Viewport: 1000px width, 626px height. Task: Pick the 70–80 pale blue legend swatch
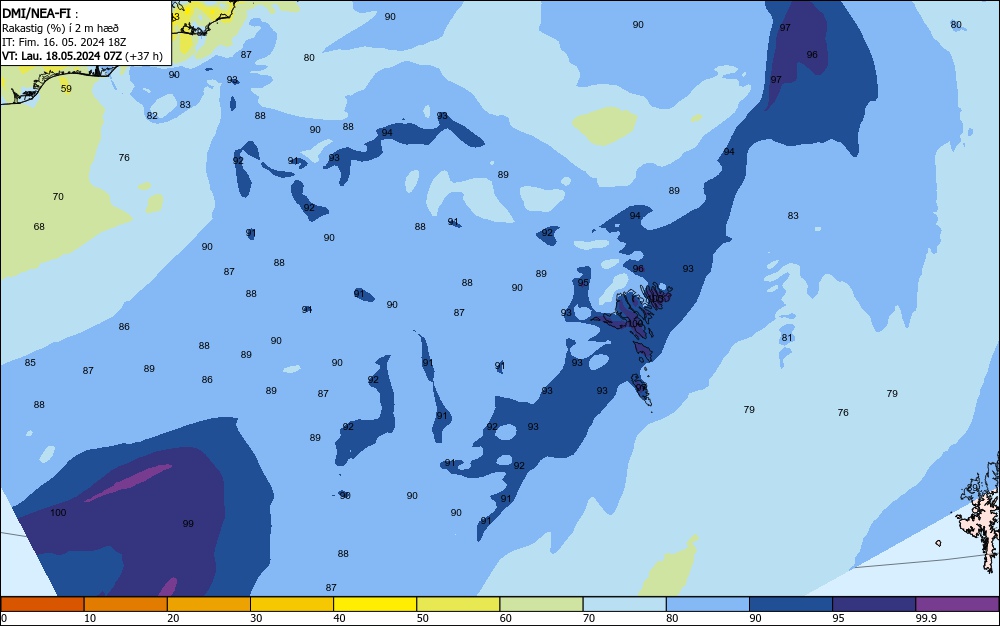pyautogui.click(x=624, y=604)
